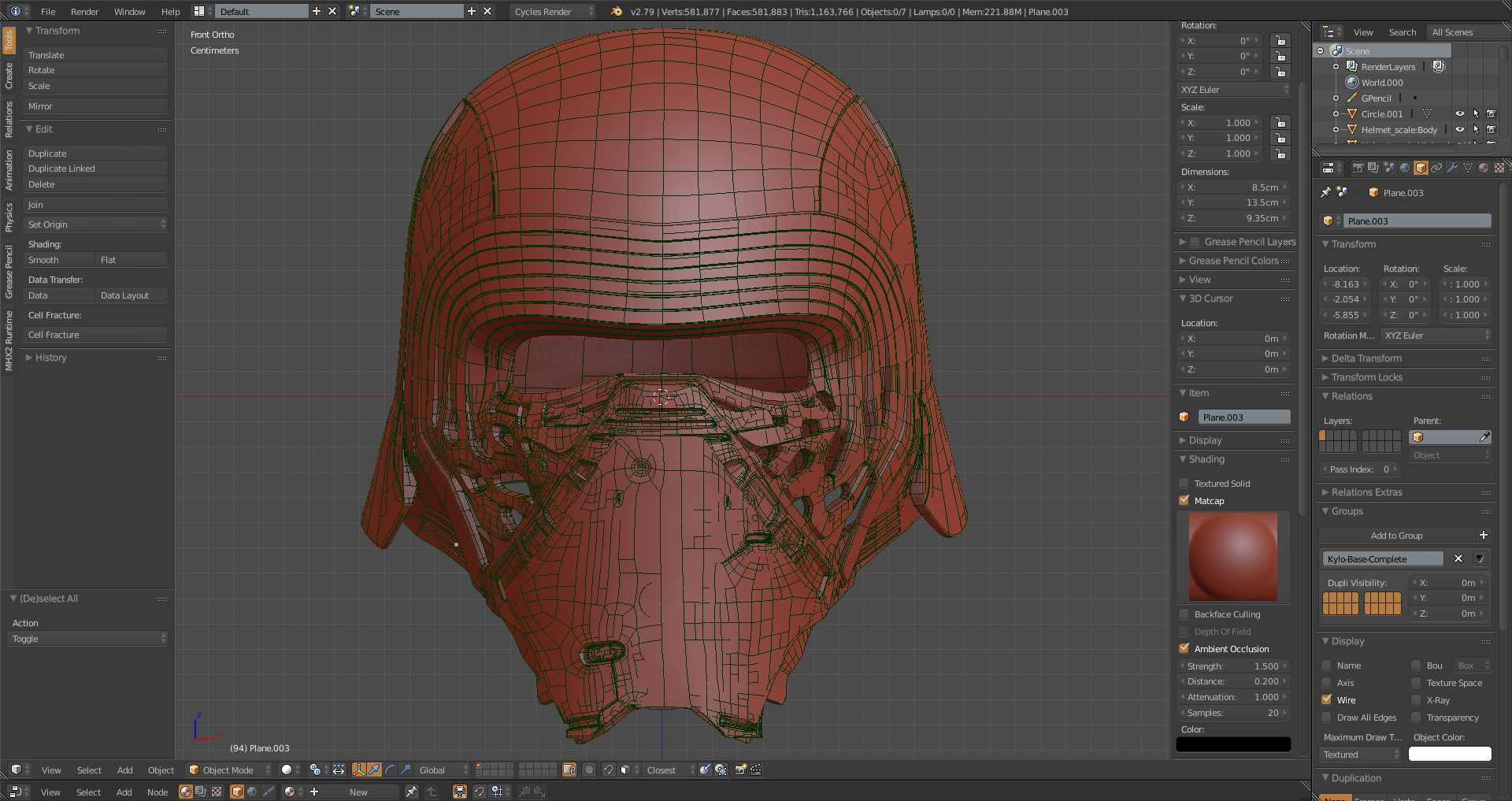Viewport: 1512px width, 801px height.
Task: Uncheck the Matcap checkbox
Action: tap(1184, 501)
